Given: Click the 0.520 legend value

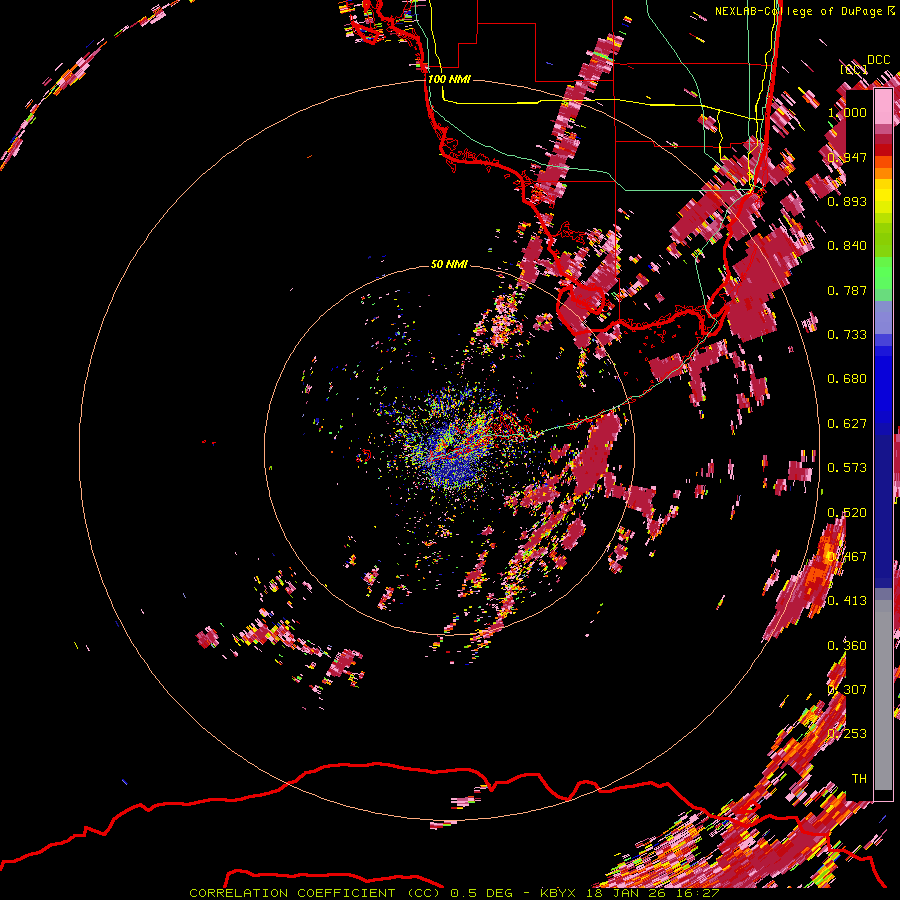Looking at the screenshot, I should point(847,513).
